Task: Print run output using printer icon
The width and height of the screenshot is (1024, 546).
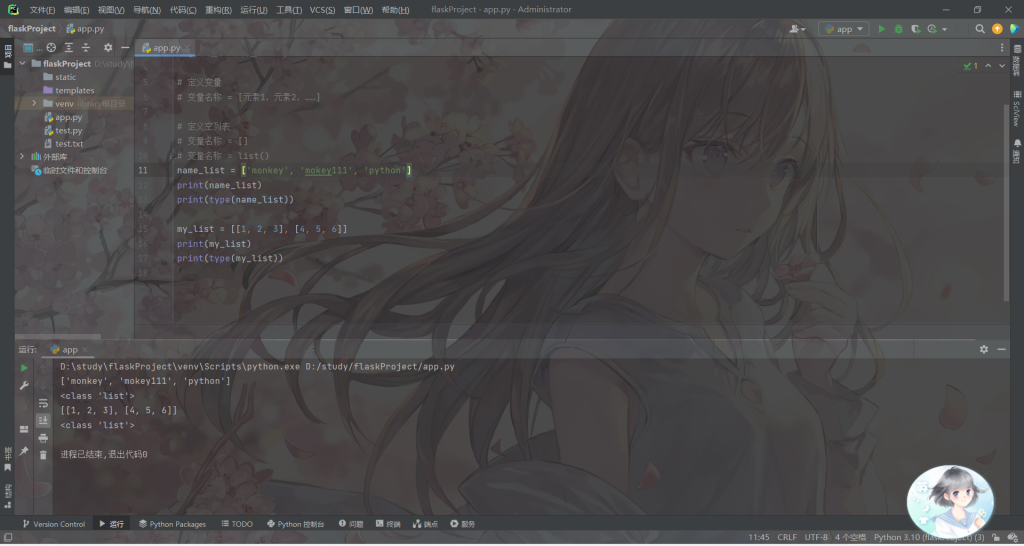Action: click(x=43, y=438)
